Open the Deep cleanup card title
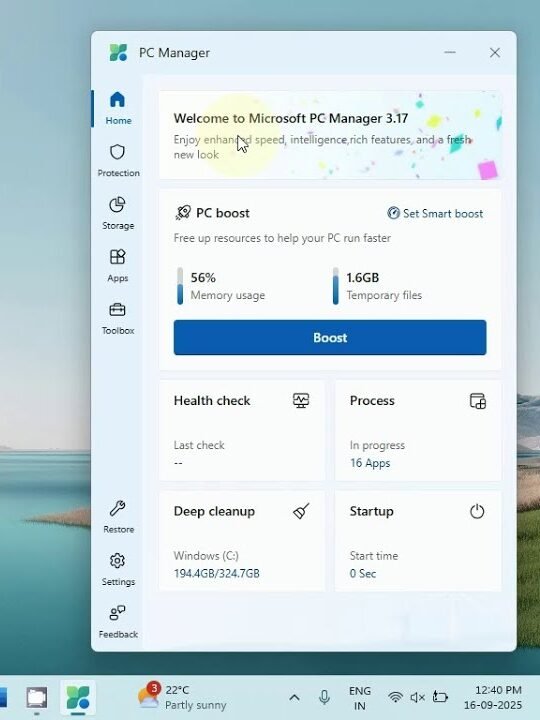Viewport: 540px width, 720px height. 214,511
